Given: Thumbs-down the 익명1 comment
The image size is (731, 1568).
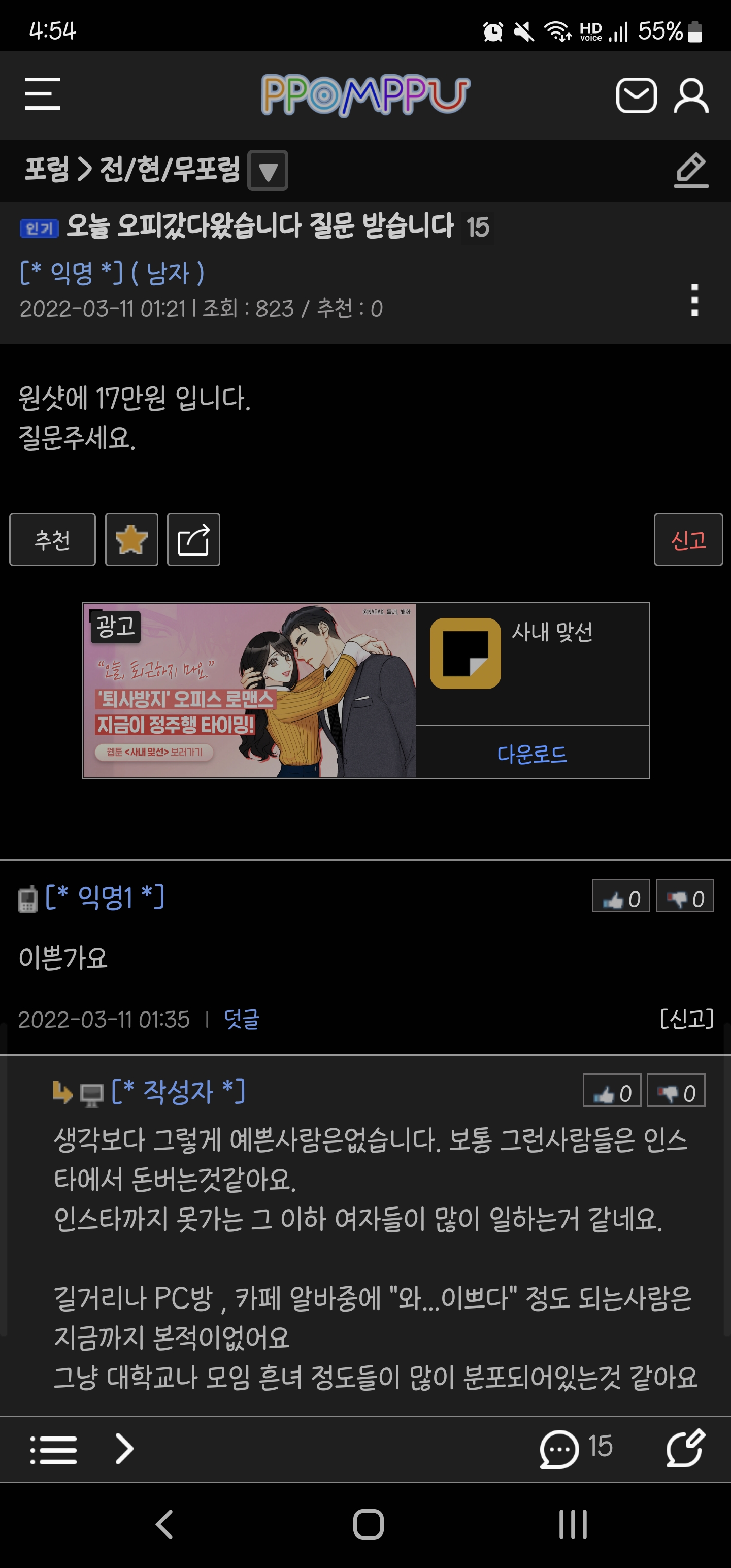Looking at the screenshot, I should (685, 896).
